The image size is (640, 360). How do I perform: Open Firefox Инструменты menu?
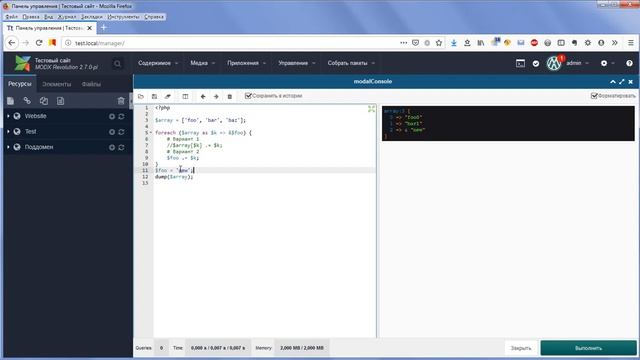coord(124,17)
